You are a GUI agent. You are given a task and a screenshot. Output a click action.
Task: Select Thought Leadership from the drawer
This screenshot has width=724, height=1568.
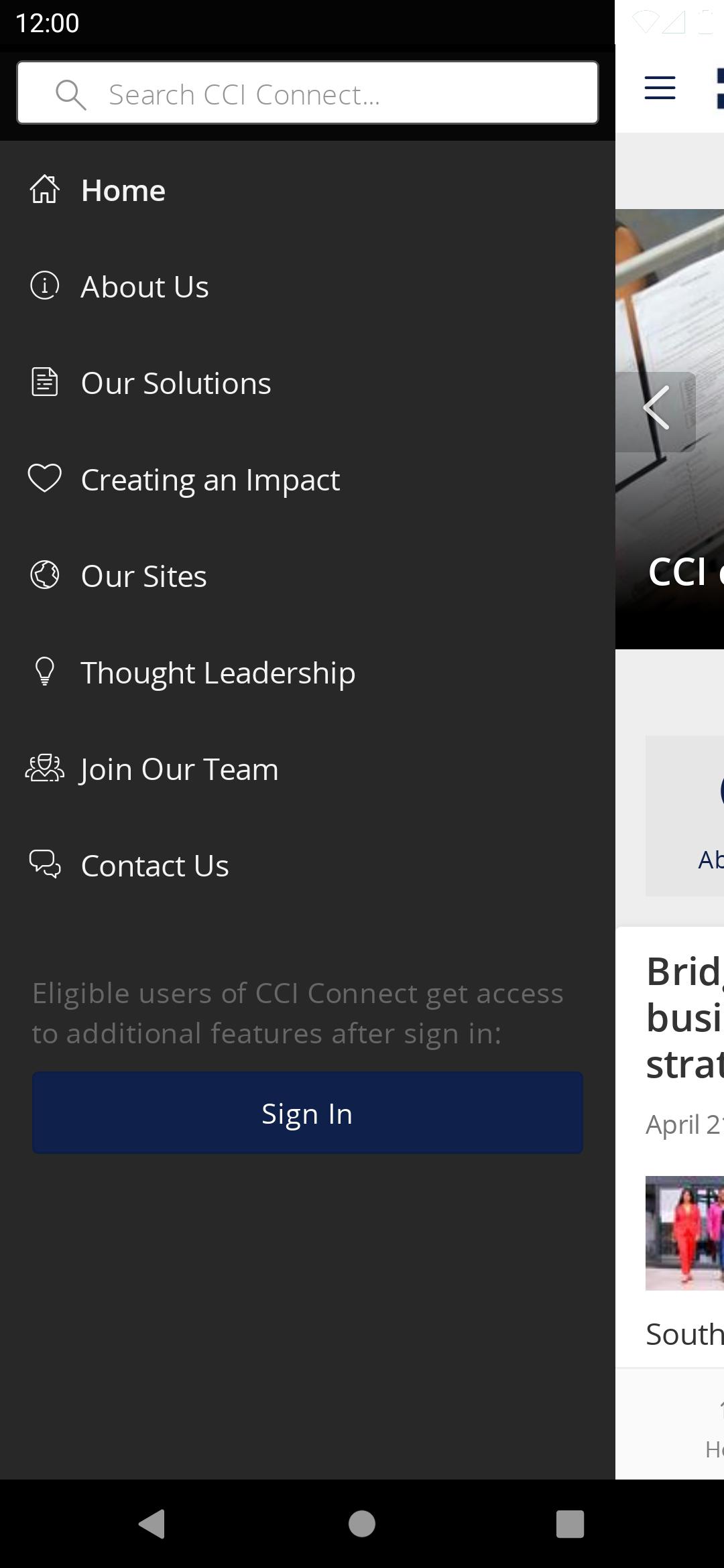218,673
